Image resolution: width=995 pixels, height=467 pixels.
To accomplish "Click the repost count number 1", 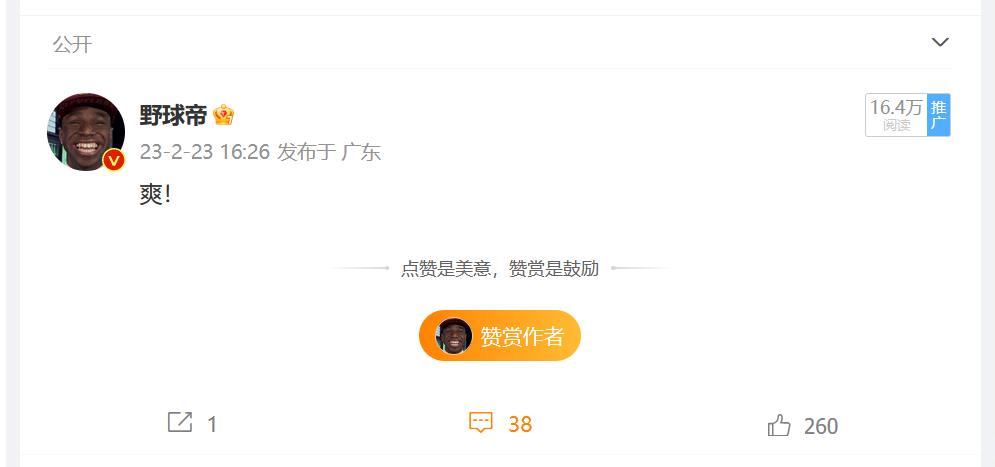I will tap(213, 424).
